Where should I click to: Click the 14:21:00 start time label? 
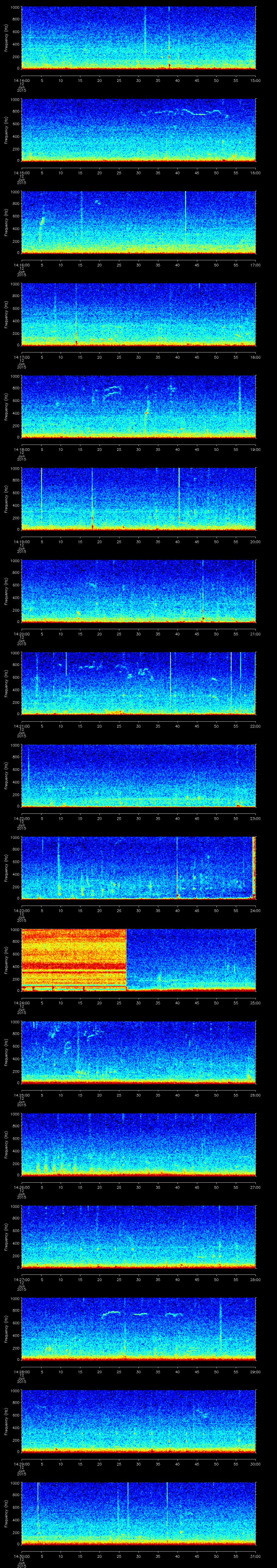click(x=21, y=726)
